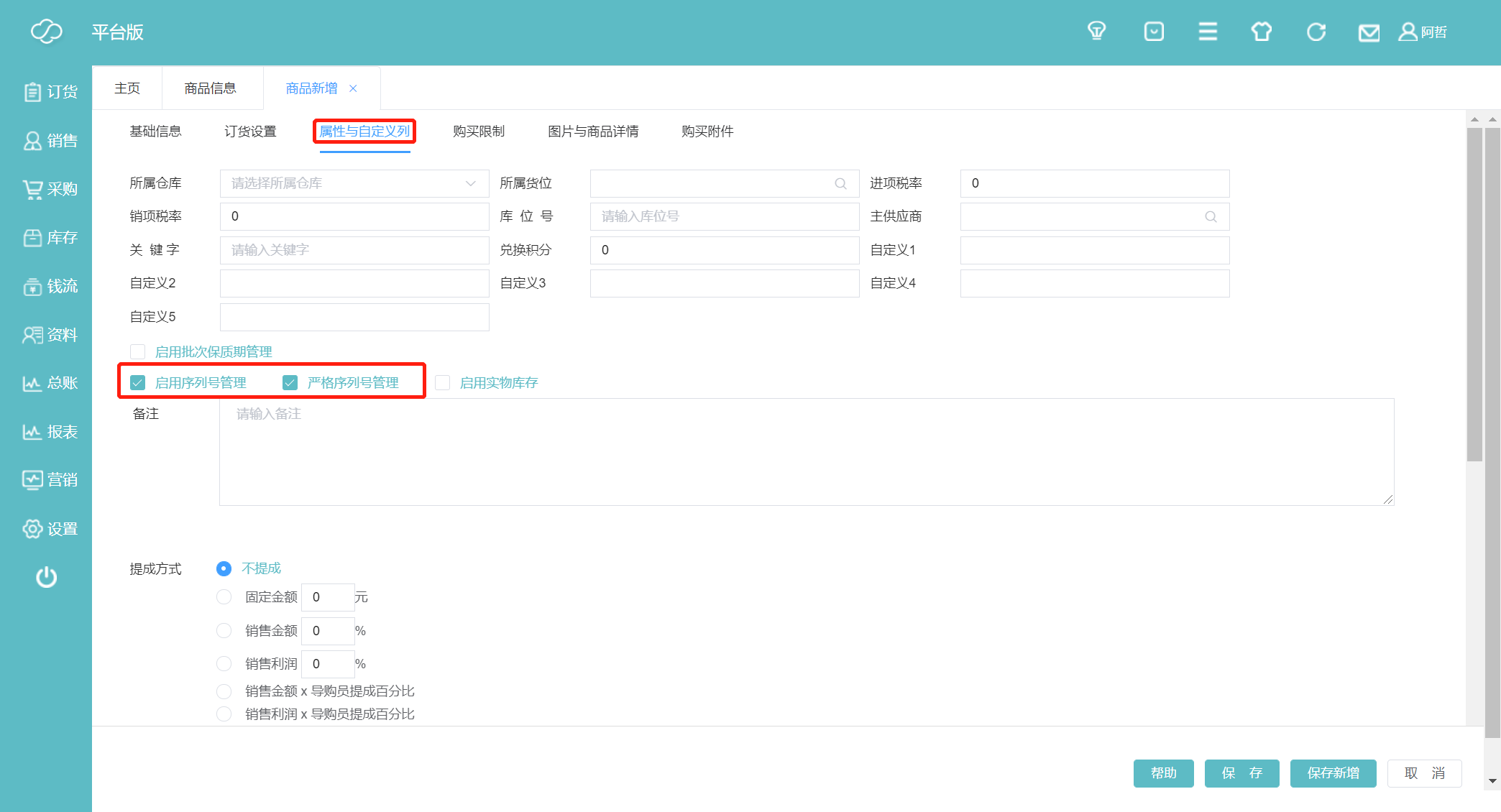1501x812 pixels.
Task: Open the mail envelope icon
Action: click(1369, 32)
